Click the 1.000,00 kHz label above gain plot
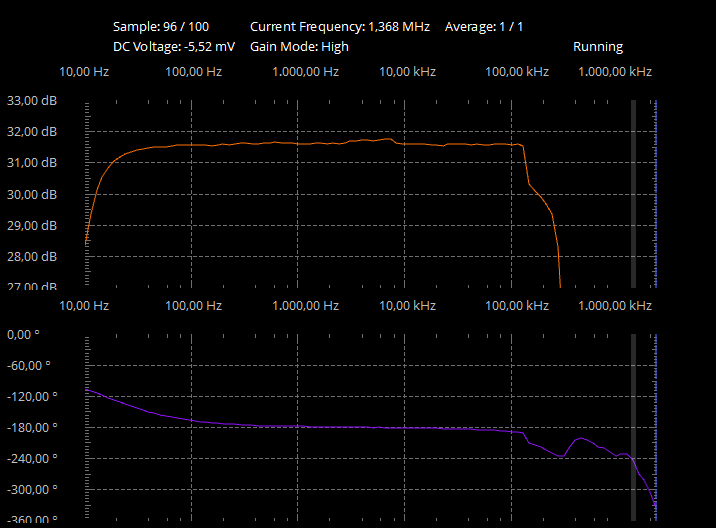The width and height of the screenshot is (716, 528). pyautogui.click(x=615, y=72)
